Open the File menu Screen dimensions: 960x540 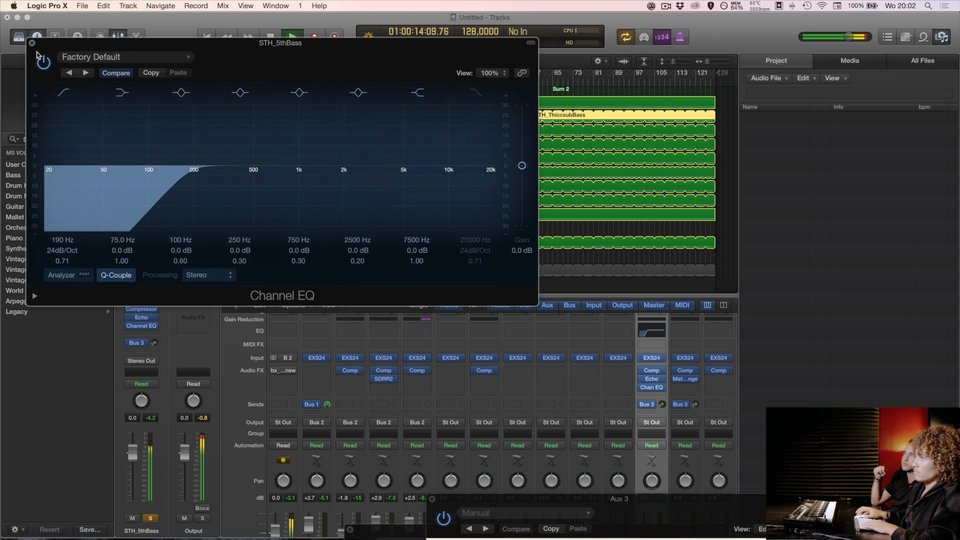click(82, 6)
